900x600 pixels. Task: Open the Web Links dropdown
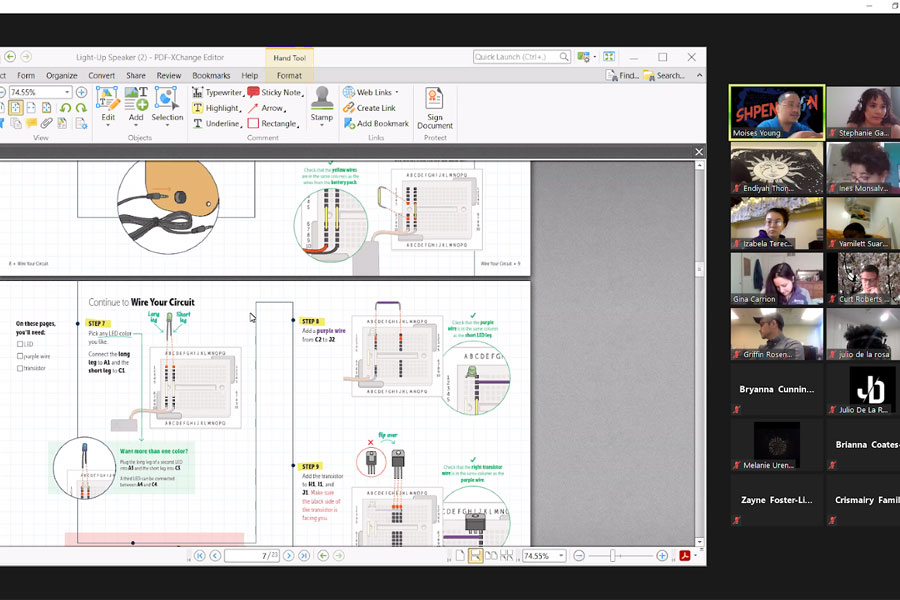[x=397, y=92]
